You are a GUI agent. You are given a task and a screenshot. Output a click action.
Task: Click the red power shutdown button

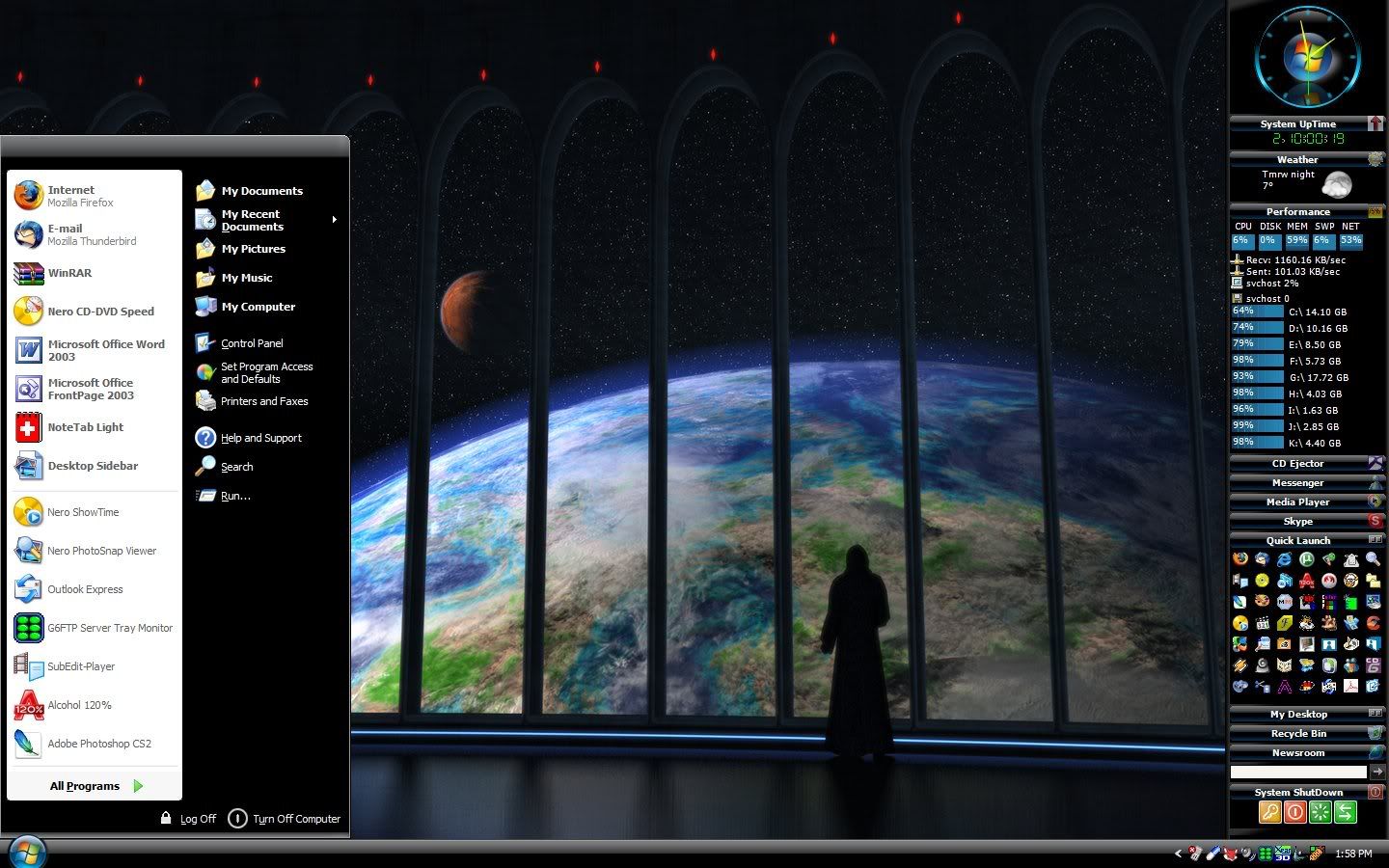[x=1294, y=813]
